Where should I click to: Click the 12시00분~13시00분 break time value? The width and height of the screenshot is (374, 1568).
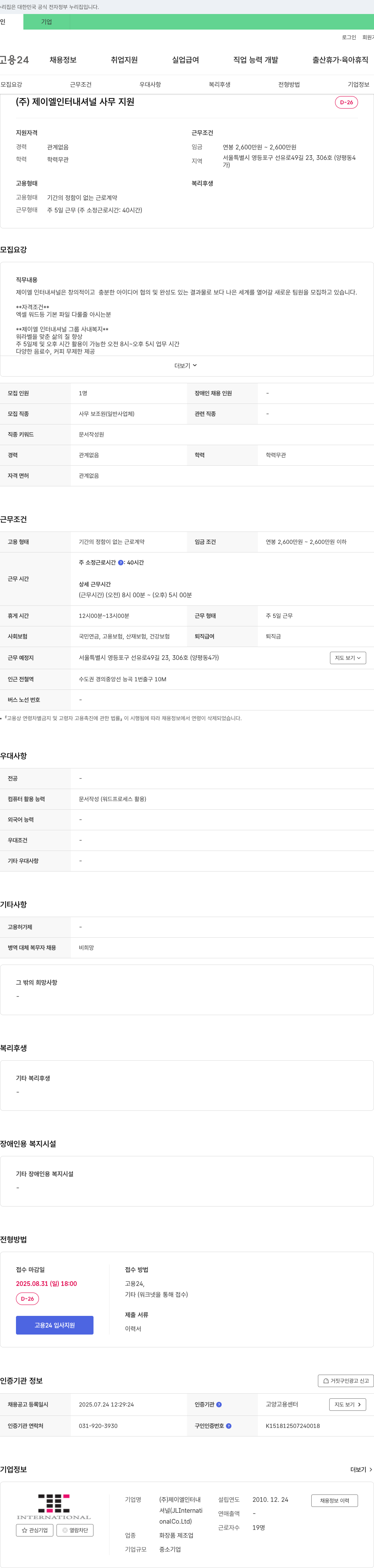tap(104, 616)
